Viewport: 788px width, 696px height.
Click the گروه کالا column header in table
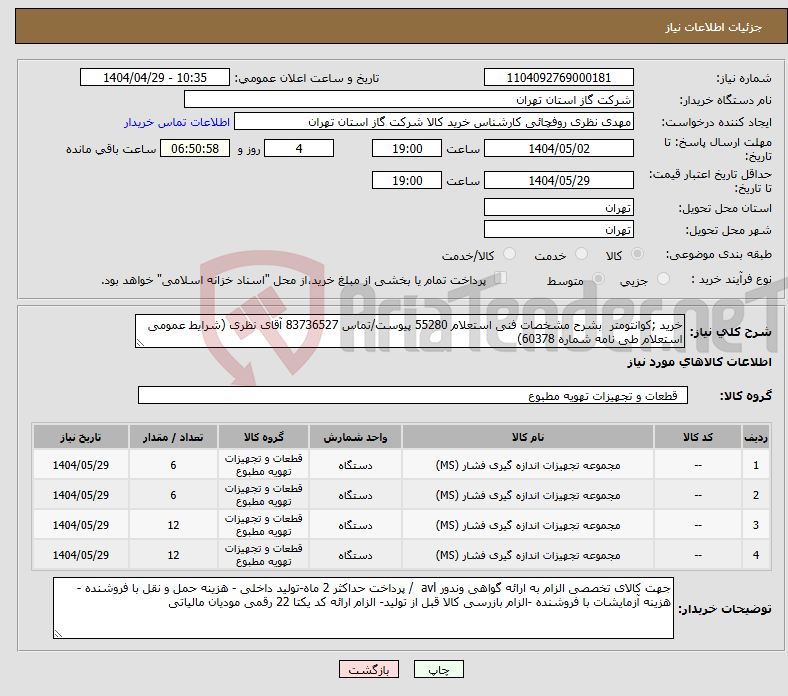pos(263,437)
